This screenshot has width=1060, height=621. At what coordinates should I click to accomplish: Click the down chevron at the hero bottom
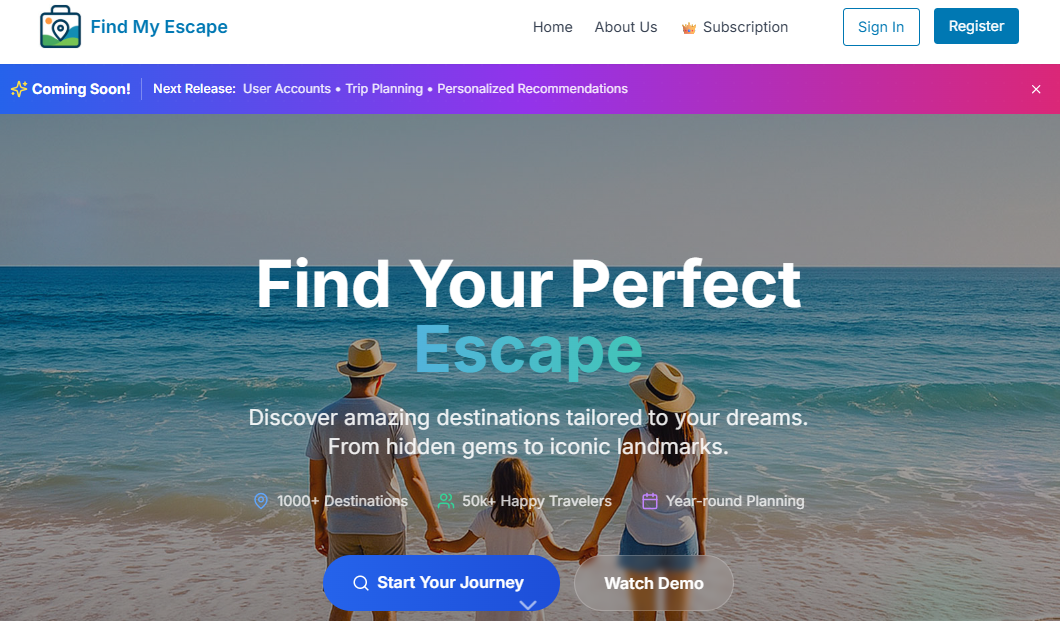(528, 605)
